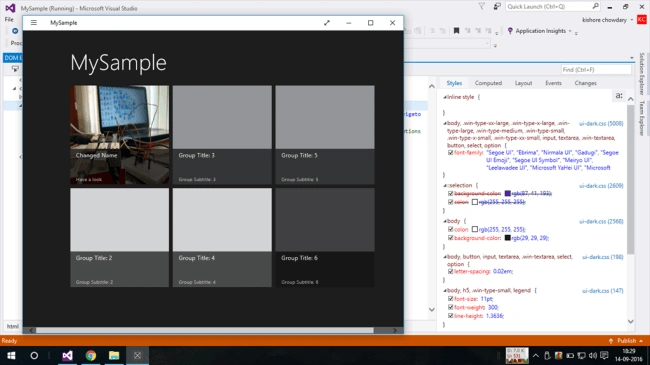Click the Application Insights lightbulb icon
The image size is (650, 365).
click(x=510, y=31)
